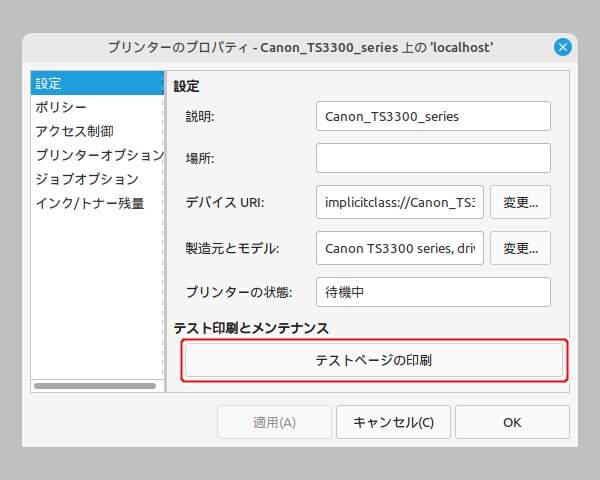Image resolution: width=600 pixels, height=480 pixels.
Task: Click 変更... next to デバイス URI
Action: pyautogui.click(x=520, y=202)
